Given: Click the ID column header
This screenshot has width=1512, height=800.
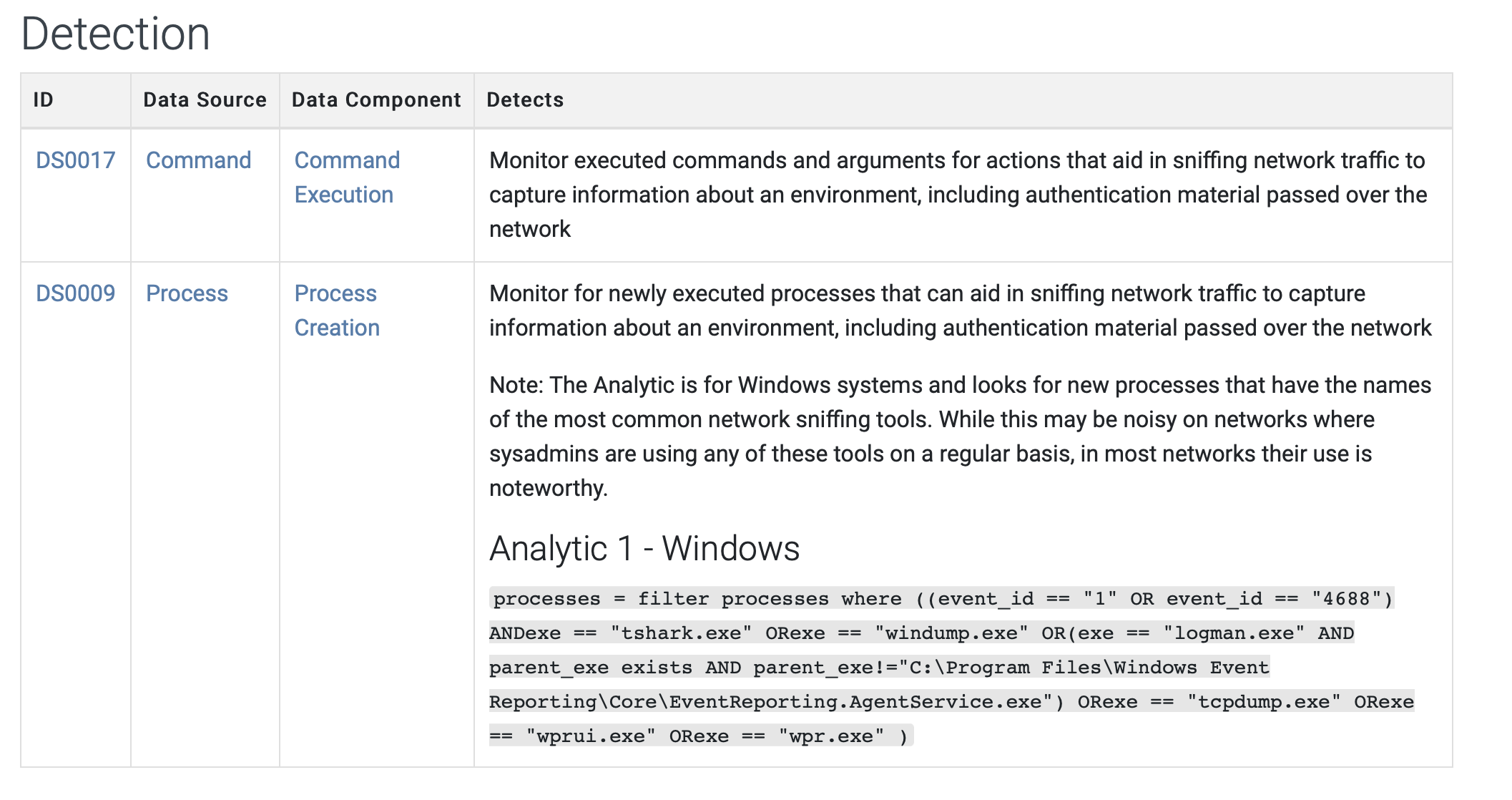Looking at the screenshot, I should pyautogui.click(x=44, y=100).
